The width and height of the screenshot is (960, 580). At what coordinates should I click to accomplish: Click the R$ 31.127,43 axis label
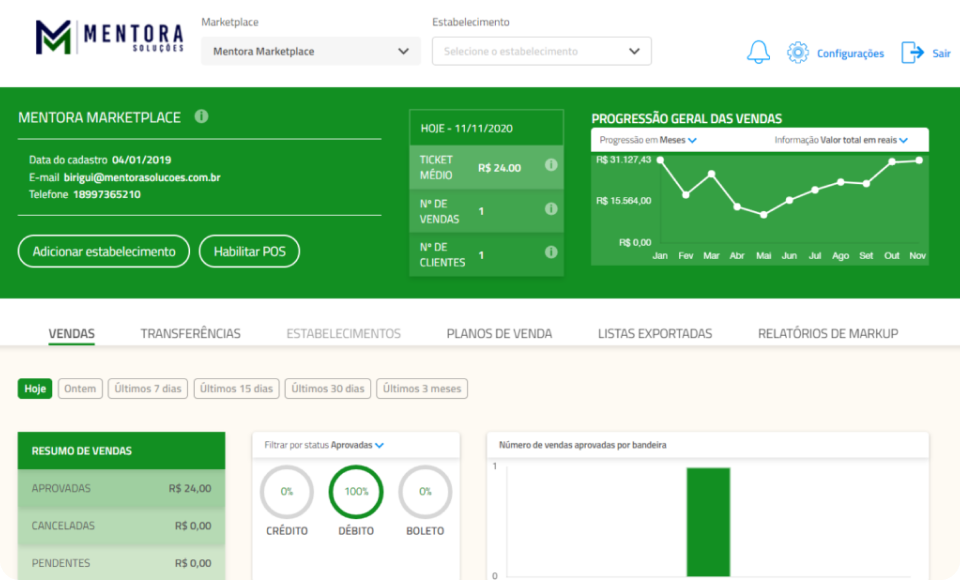point(623,160)
